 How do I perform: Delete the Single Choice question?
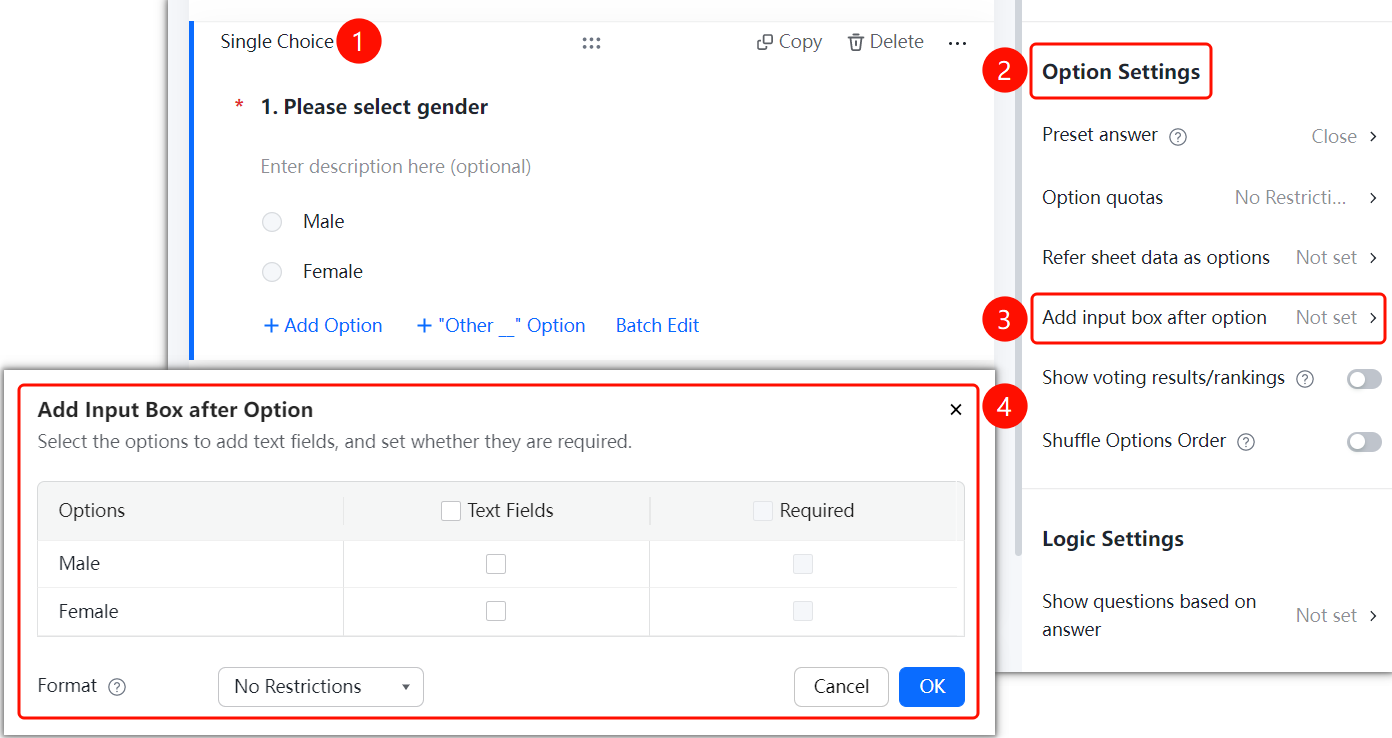(x=885, y=42)
